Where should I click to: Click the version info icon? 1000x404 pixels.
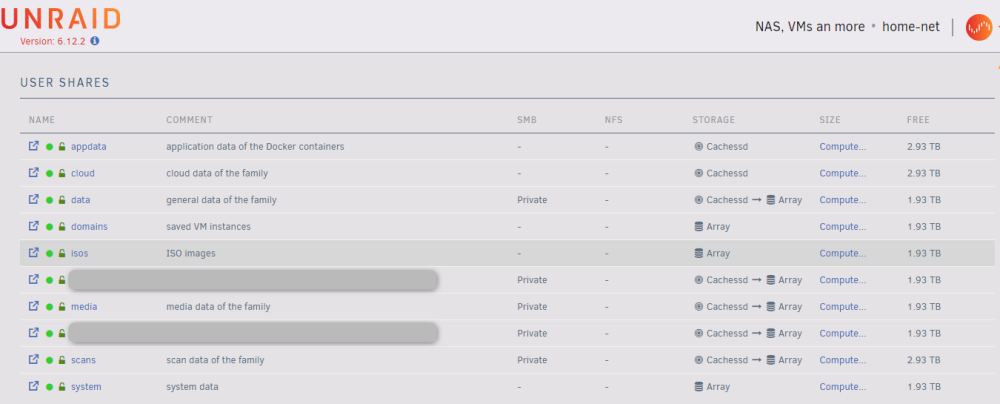tap(94, 40)
